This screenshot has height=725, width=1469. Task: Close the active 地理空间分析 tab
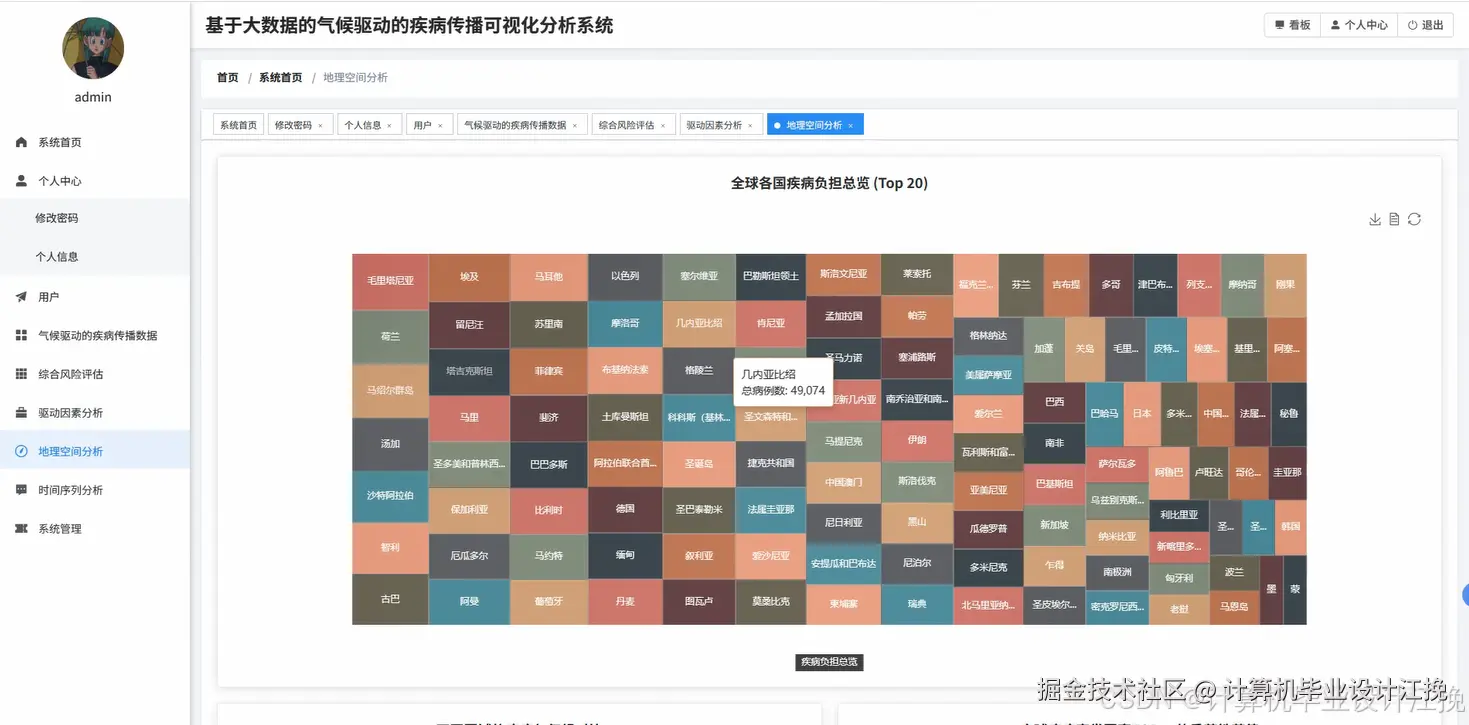coord(851,126)
